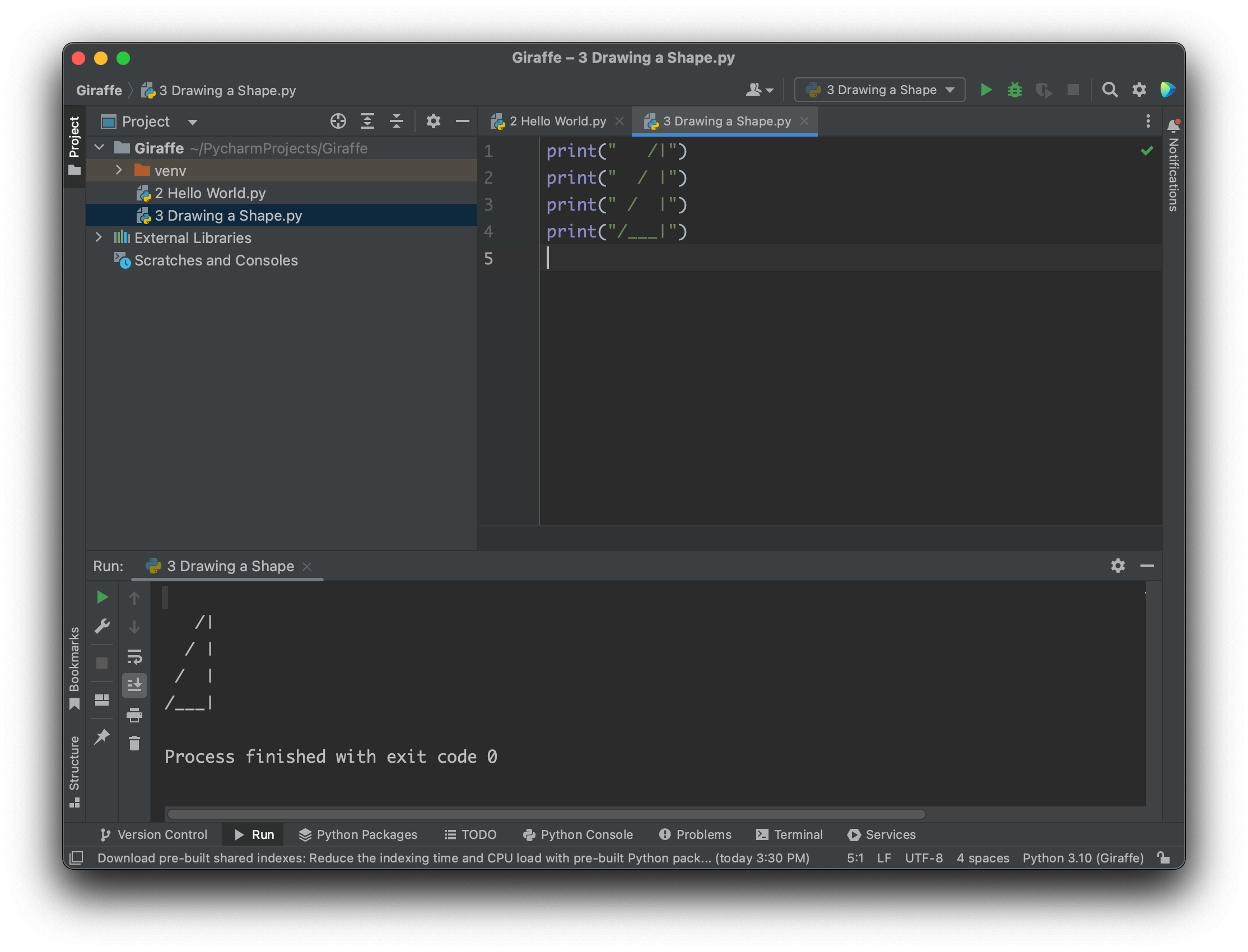Expand all items in Project panel
The image size is (1248, 952).
point(367,122)
